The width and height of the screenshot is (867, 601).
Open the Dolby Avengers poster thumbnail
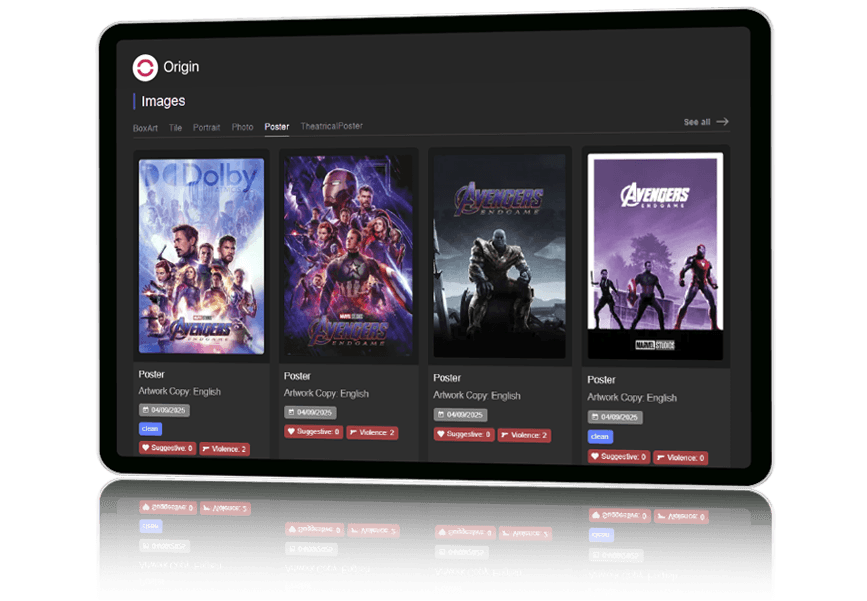(x=201, y=256)
